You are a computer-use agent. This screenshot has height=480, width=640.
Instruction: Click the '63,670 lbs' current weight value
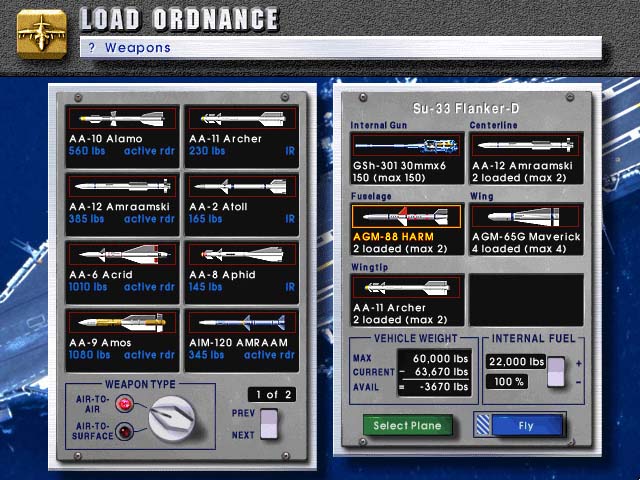click(441, 372)
